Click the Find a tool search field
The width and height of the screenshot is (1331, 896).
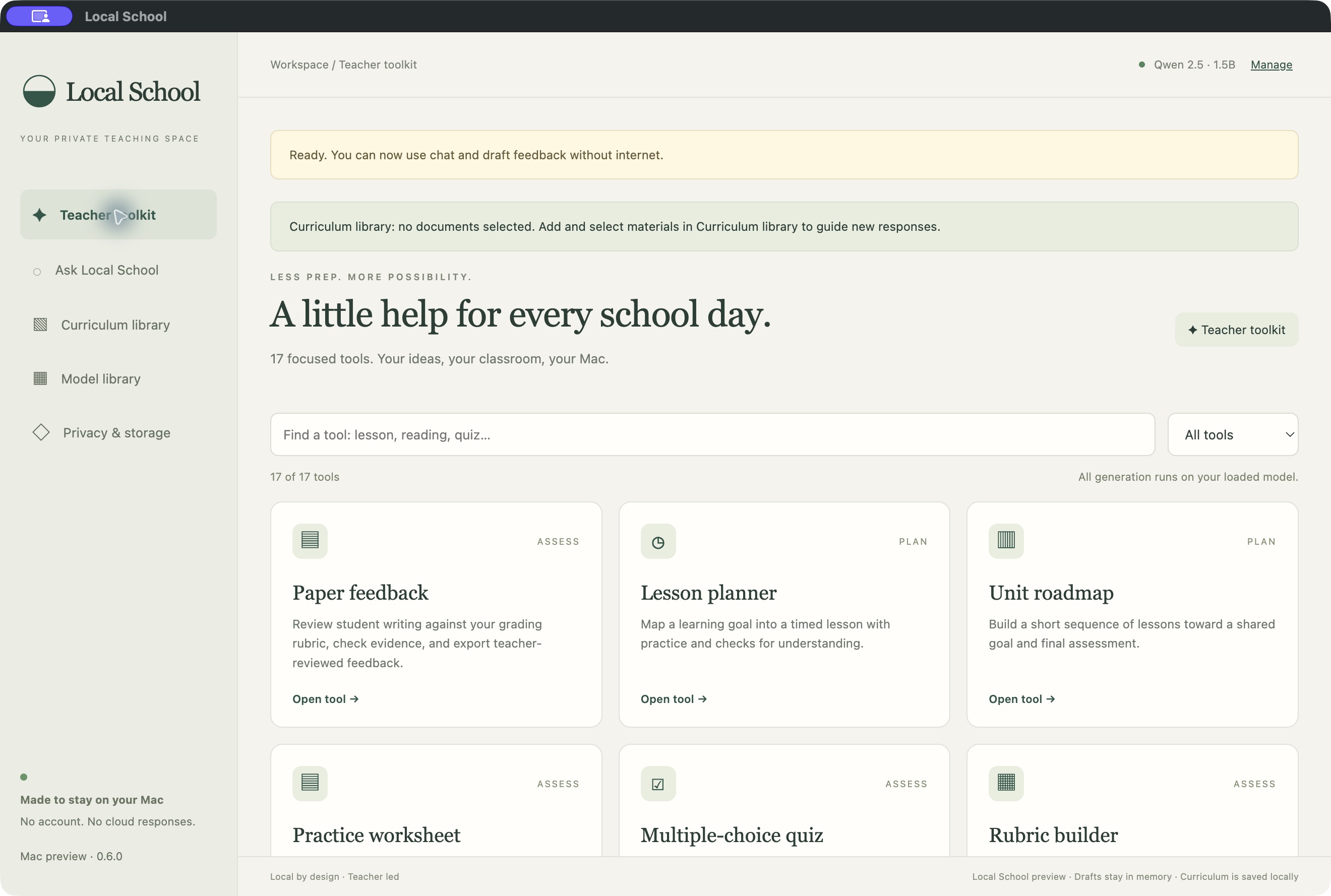coord(712,434)
